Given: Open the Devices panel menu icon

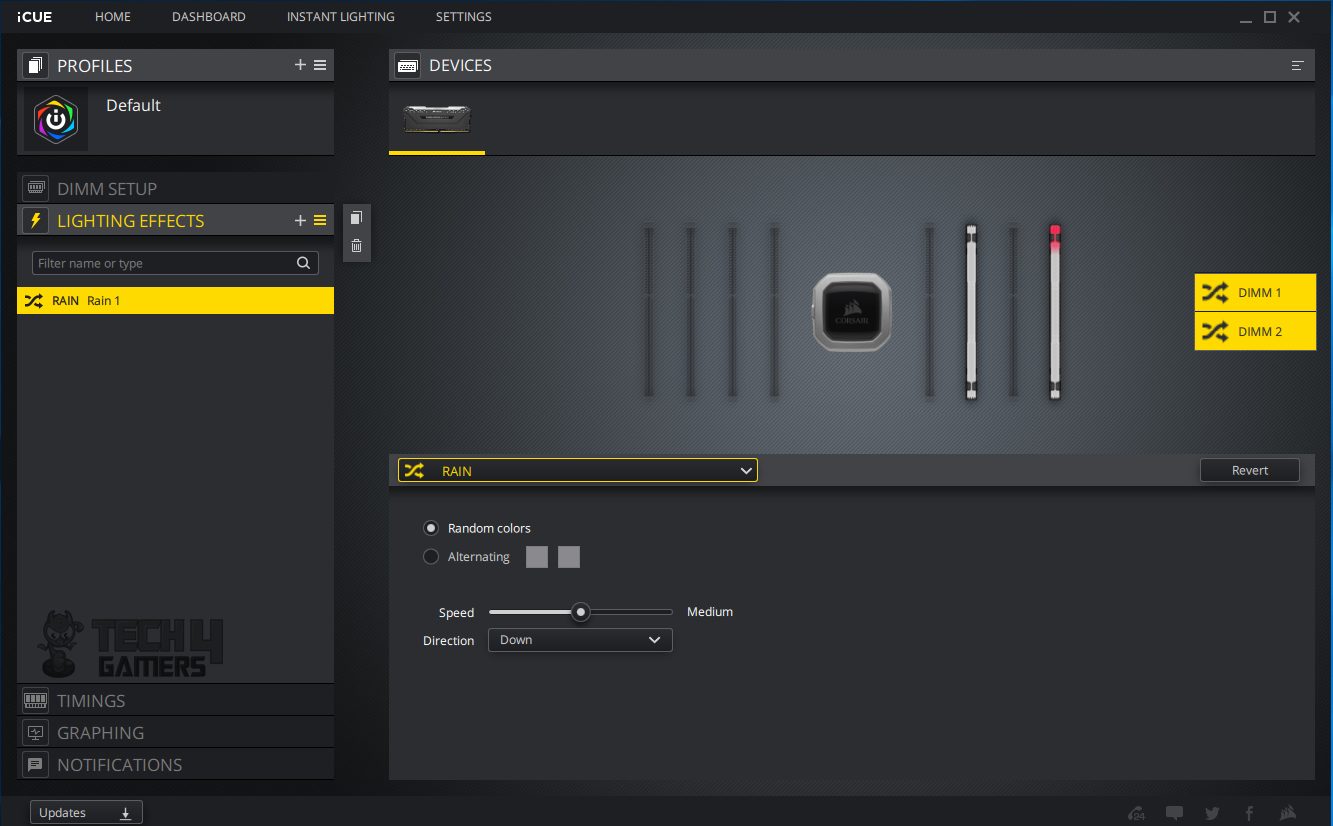Looking at the screenshot, I should pos(1297,65).
